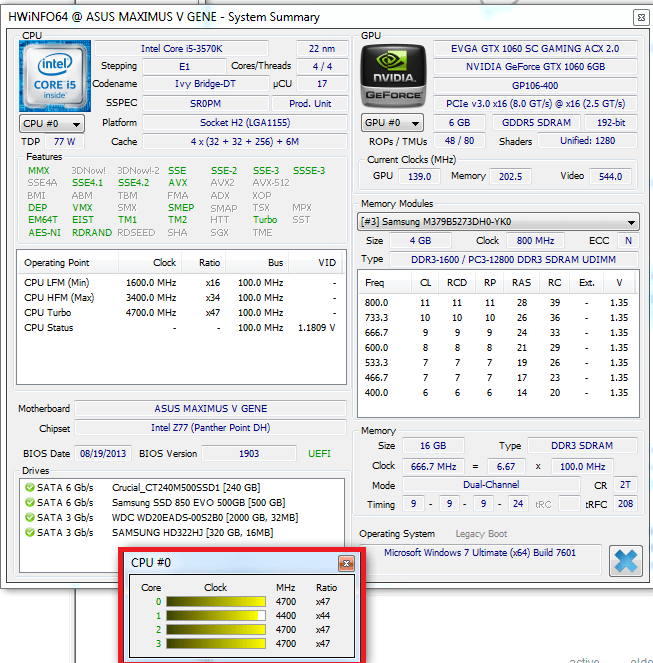
Task: Click the PCIe v3.0 x16 bus field
Action: [x=535, y=104]
